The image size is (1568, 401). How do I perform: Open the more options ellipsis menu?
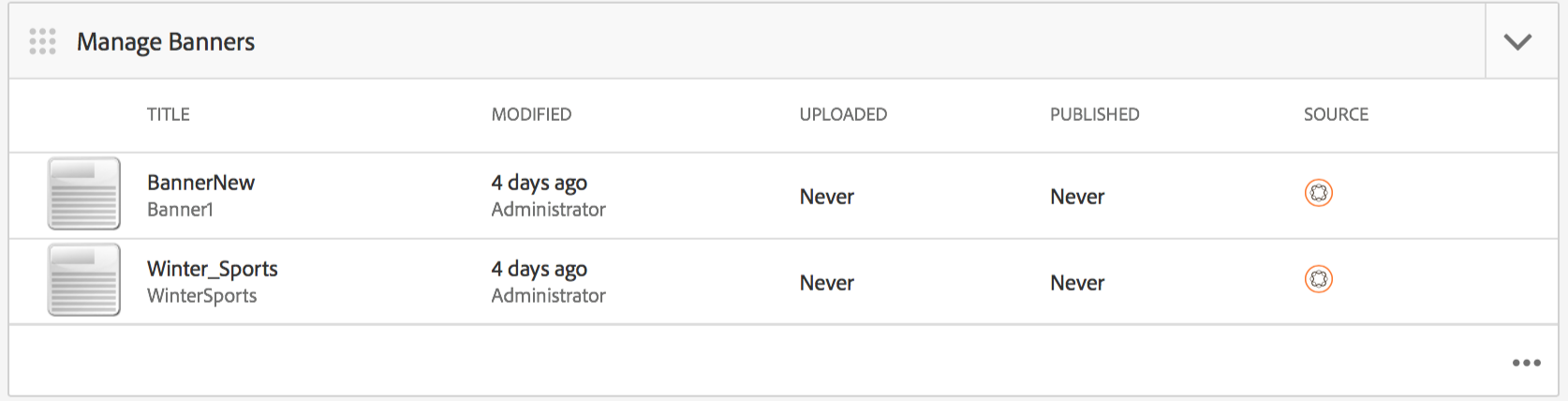(x=1526, y=364)
